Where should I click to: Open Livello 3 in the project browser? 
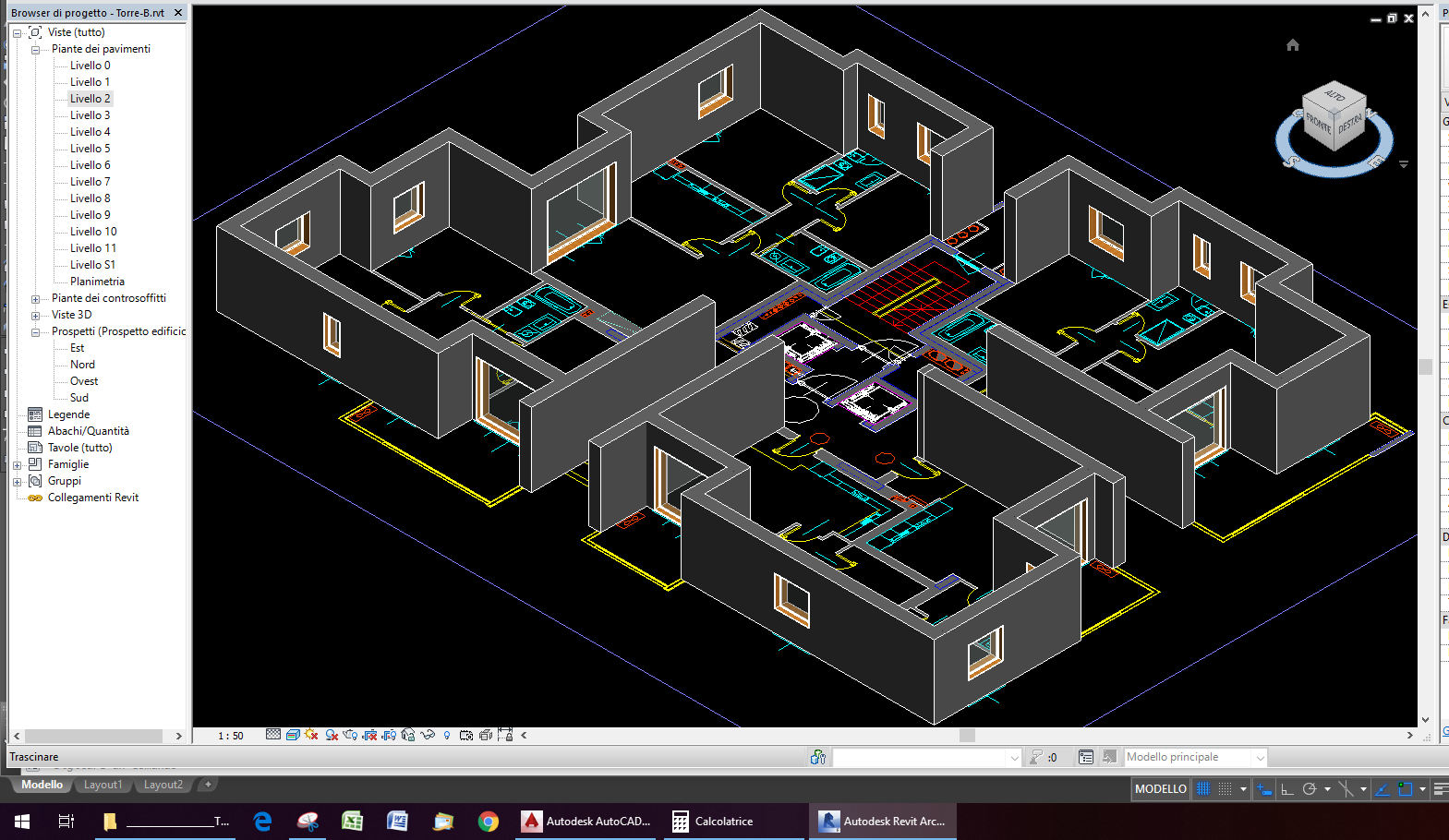click(x=90, y=115)
